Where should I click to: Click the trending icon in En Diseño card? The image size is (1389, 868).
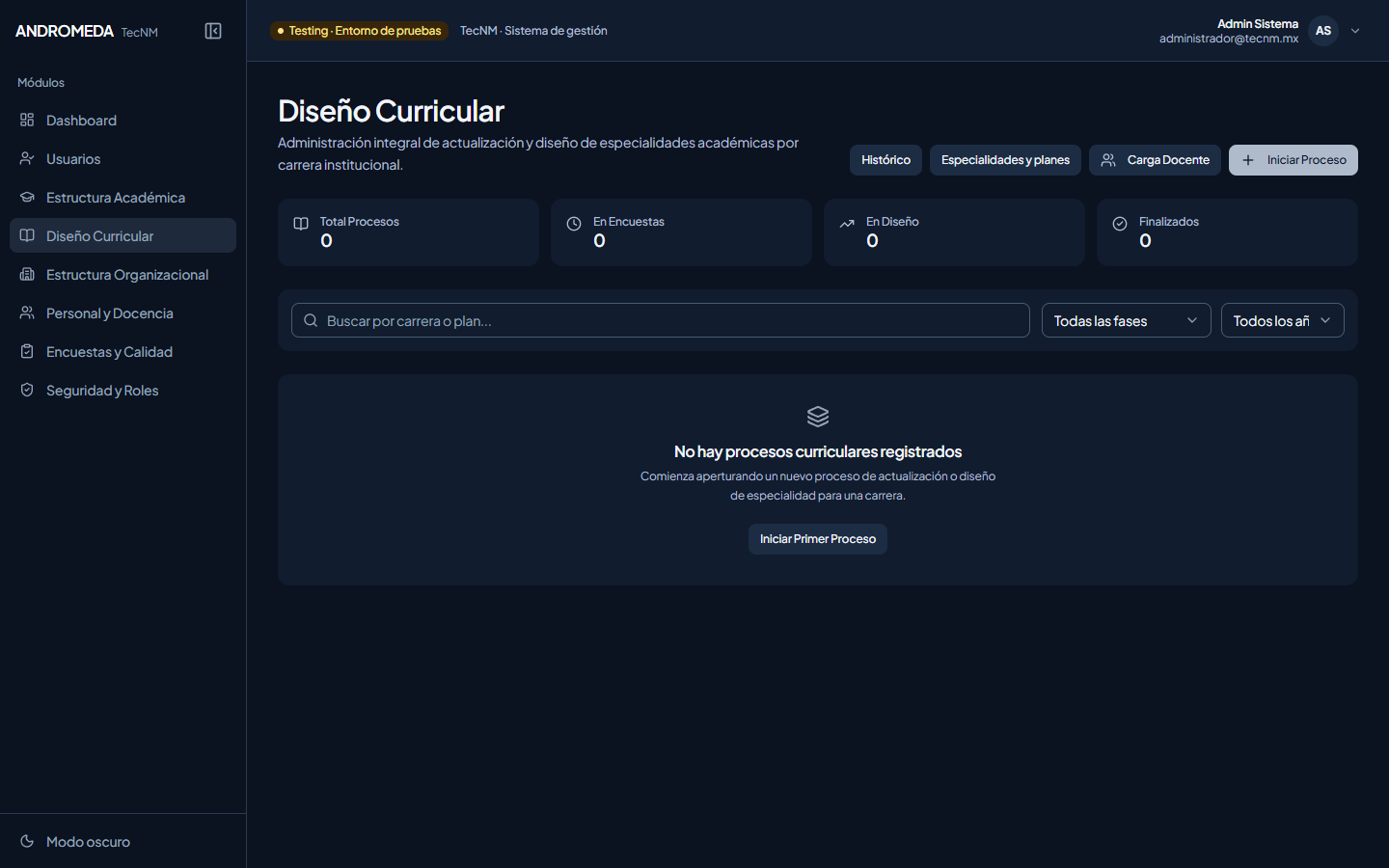click(847, 224)
